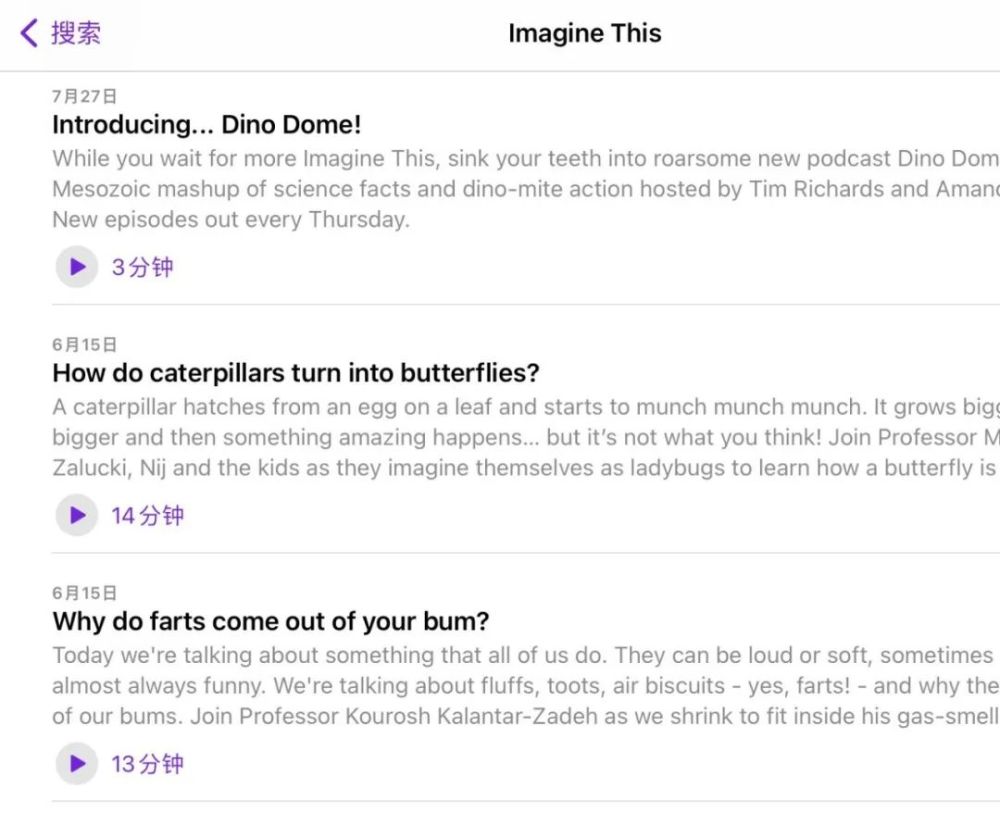Open Why do farts come out of your bum?

[270, 621]
